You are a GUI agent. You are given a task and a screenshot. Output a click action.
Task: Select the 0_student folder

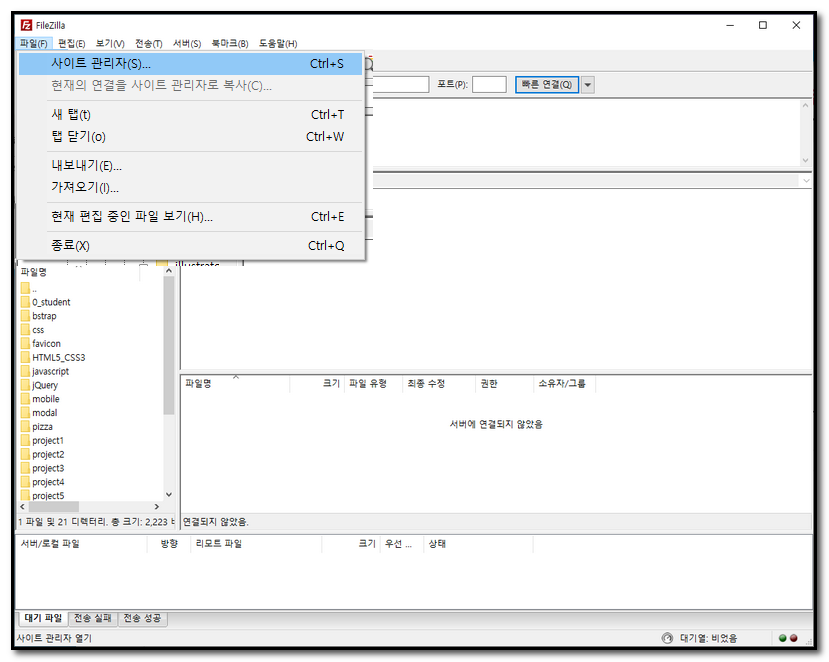(50, 302)
